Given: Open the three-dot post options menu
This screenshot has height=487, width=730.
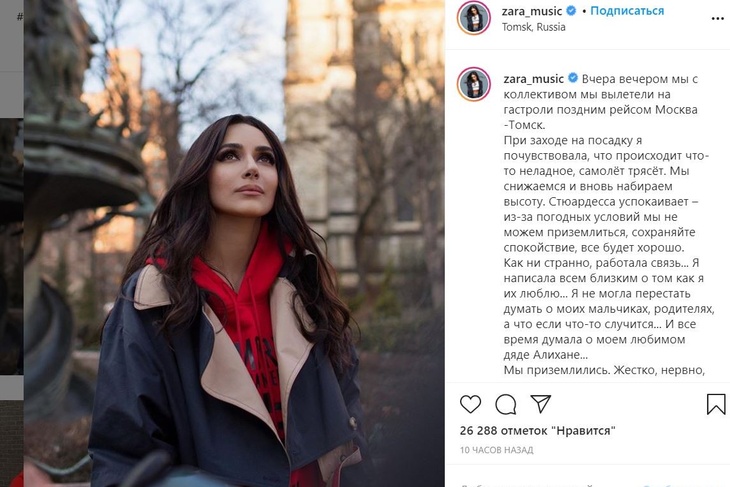Looking at the screenshot, I should point(717,19).
